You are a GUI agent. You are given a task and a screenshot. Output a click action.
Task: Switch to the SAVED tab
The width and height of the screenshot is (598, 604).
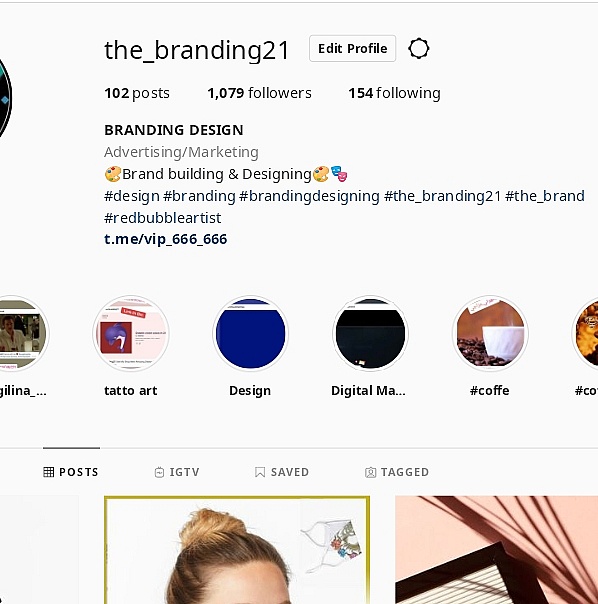(282, 472)
